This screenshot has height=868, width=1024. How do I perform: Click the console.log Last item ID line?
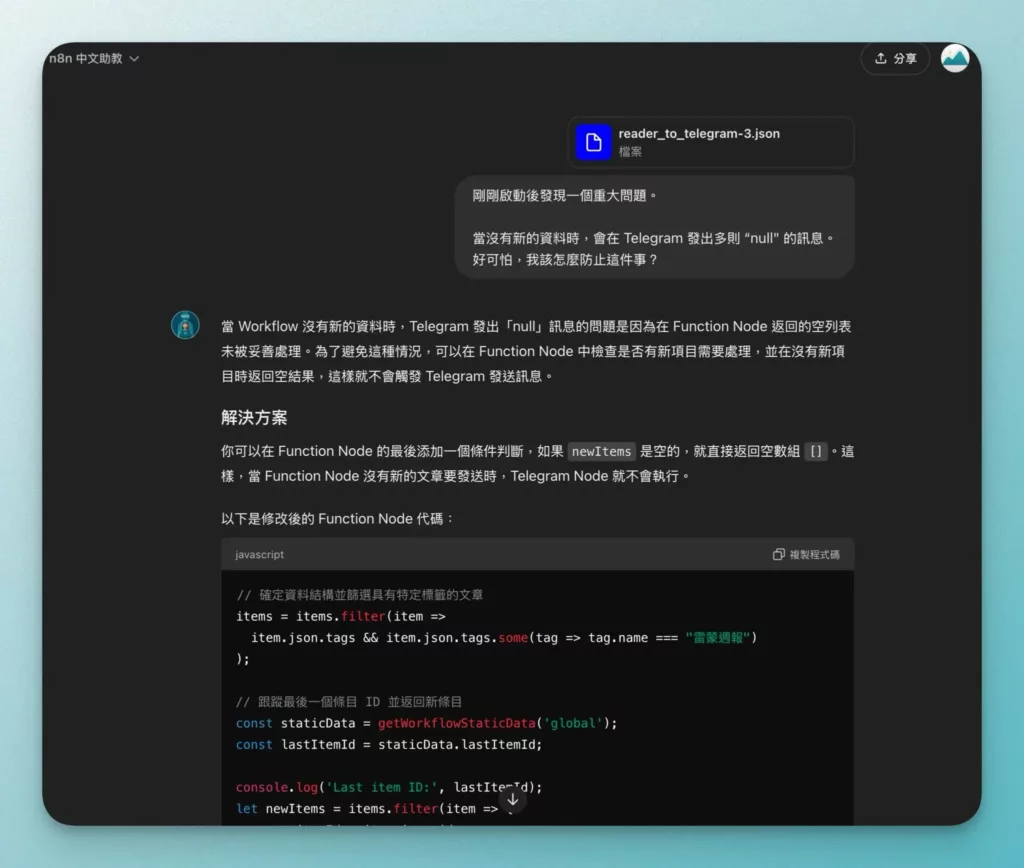click(x=389, y=787)
